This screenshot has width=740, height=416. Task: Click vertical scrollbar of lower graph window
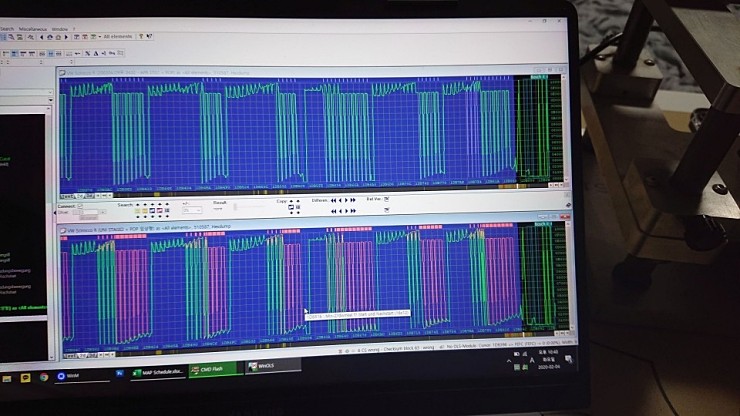click(570, 276)
